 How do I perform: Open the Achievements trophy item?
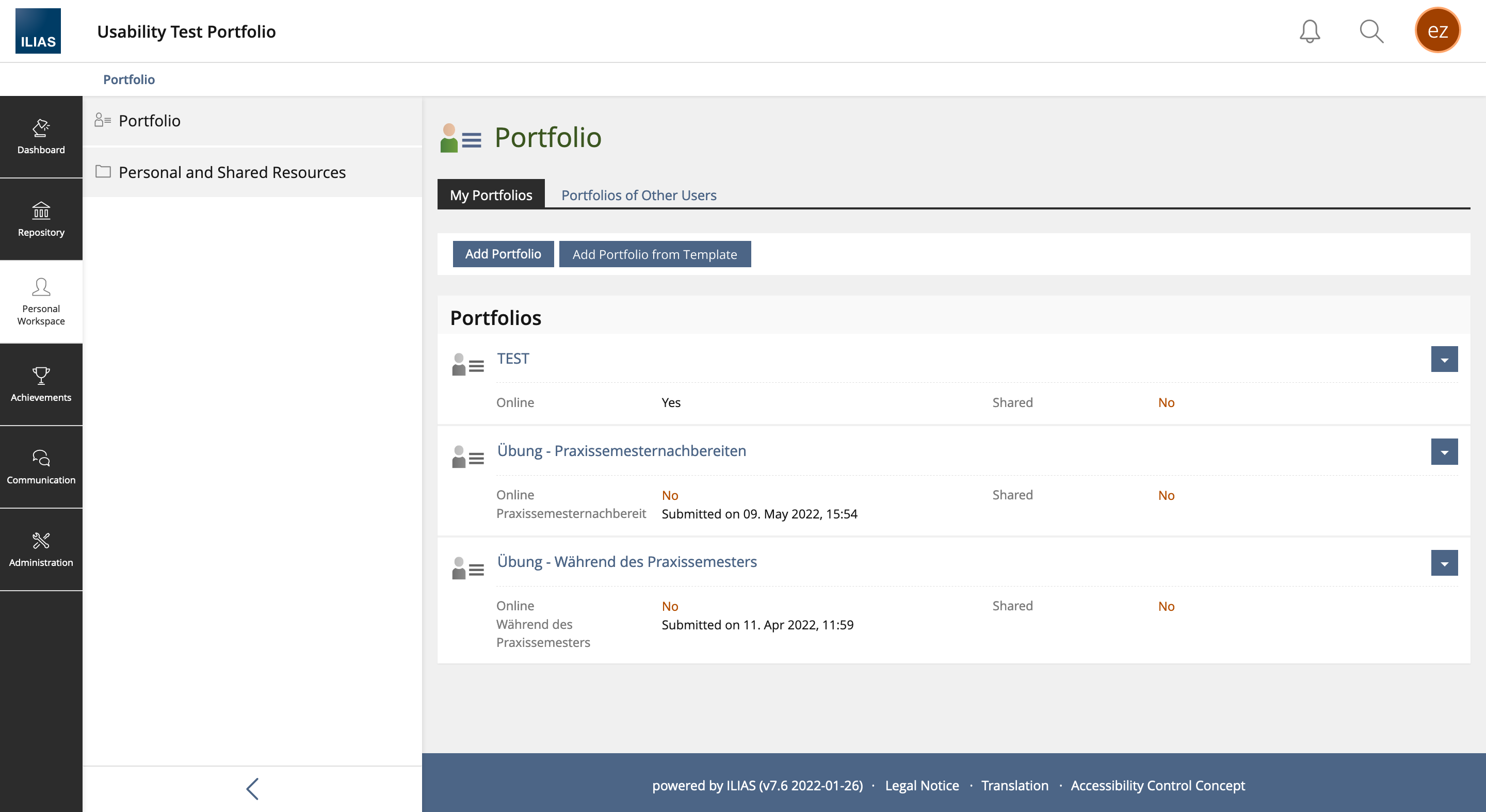pyautogui.click(x=41, y=385)
